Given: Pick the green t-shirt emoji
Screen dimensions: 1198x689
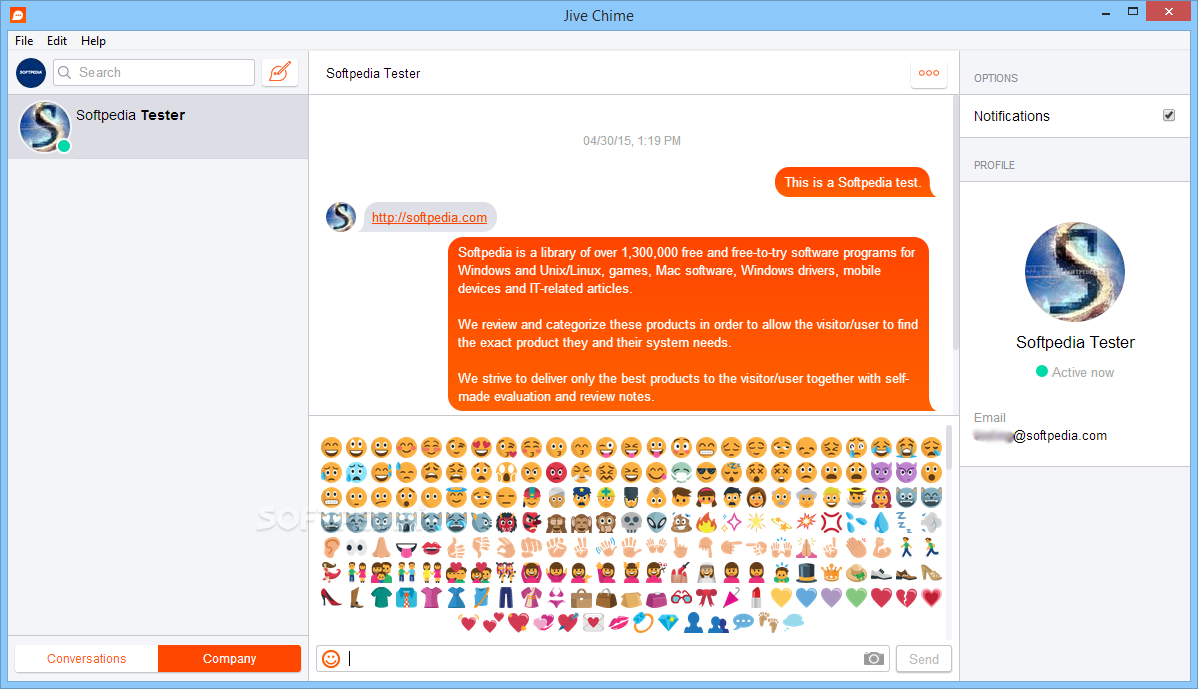Looking at the screenshot, I should click(381, 597).
